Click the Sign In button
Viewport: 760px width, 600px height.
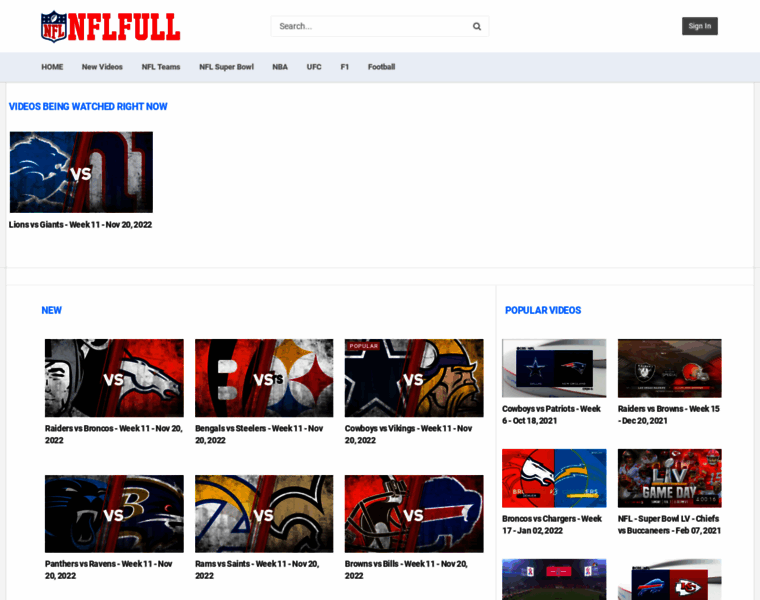(x=699, y=26)
